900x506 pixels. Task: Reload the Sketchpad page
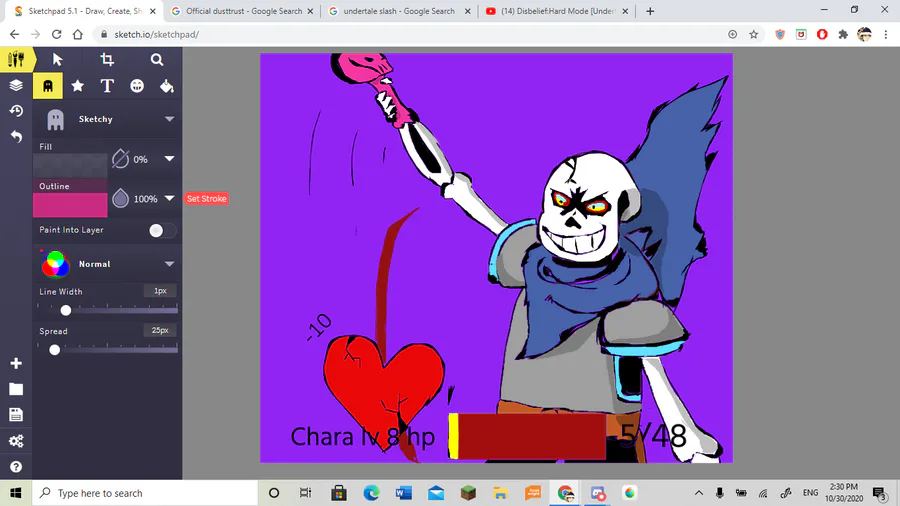coord(56,34)
